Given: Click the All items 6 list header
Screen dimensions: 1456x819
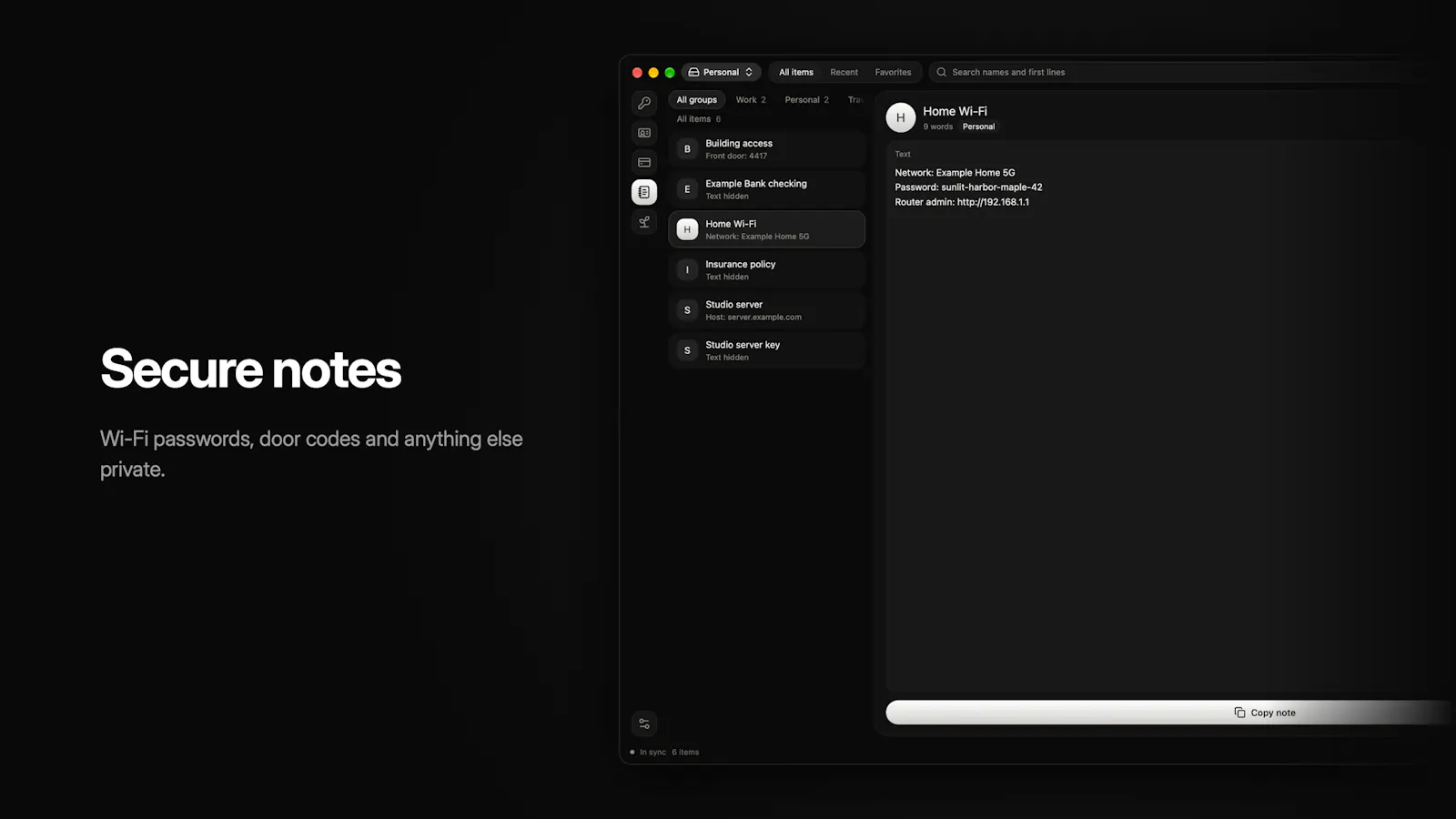Looking at the screenshot, I should click(698, 119).
